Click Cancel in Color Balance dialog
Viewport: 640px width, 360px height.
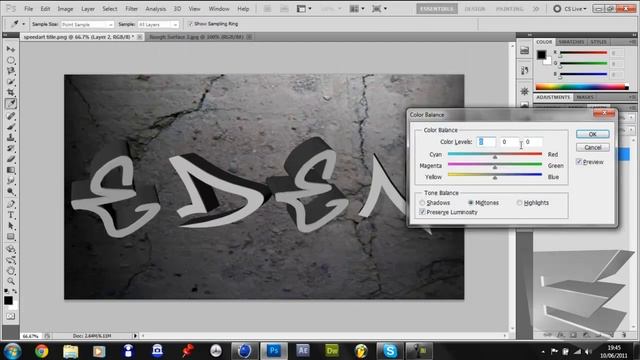593,147
